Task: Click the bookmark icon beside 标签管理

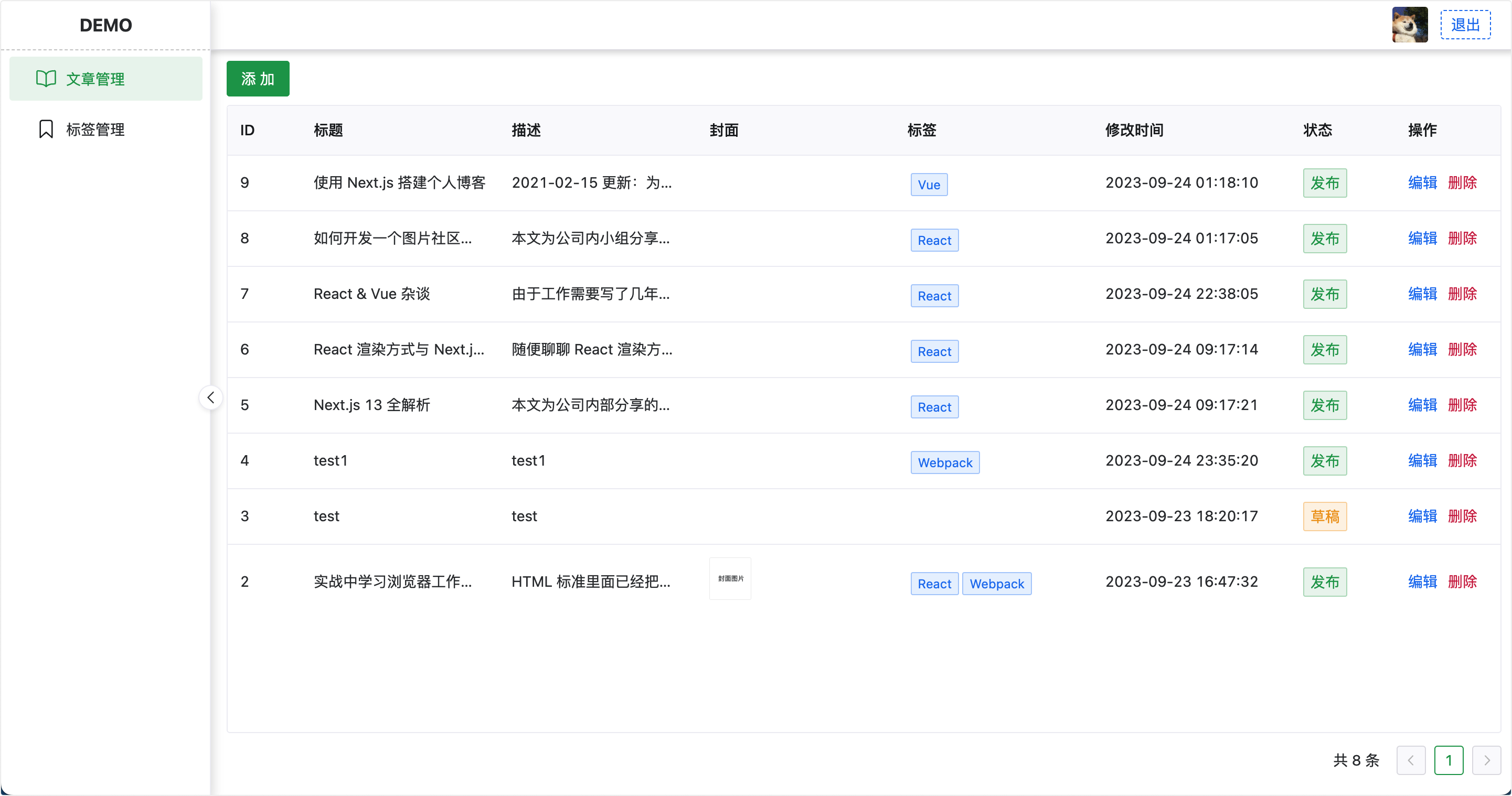Action: click(46, 129)
